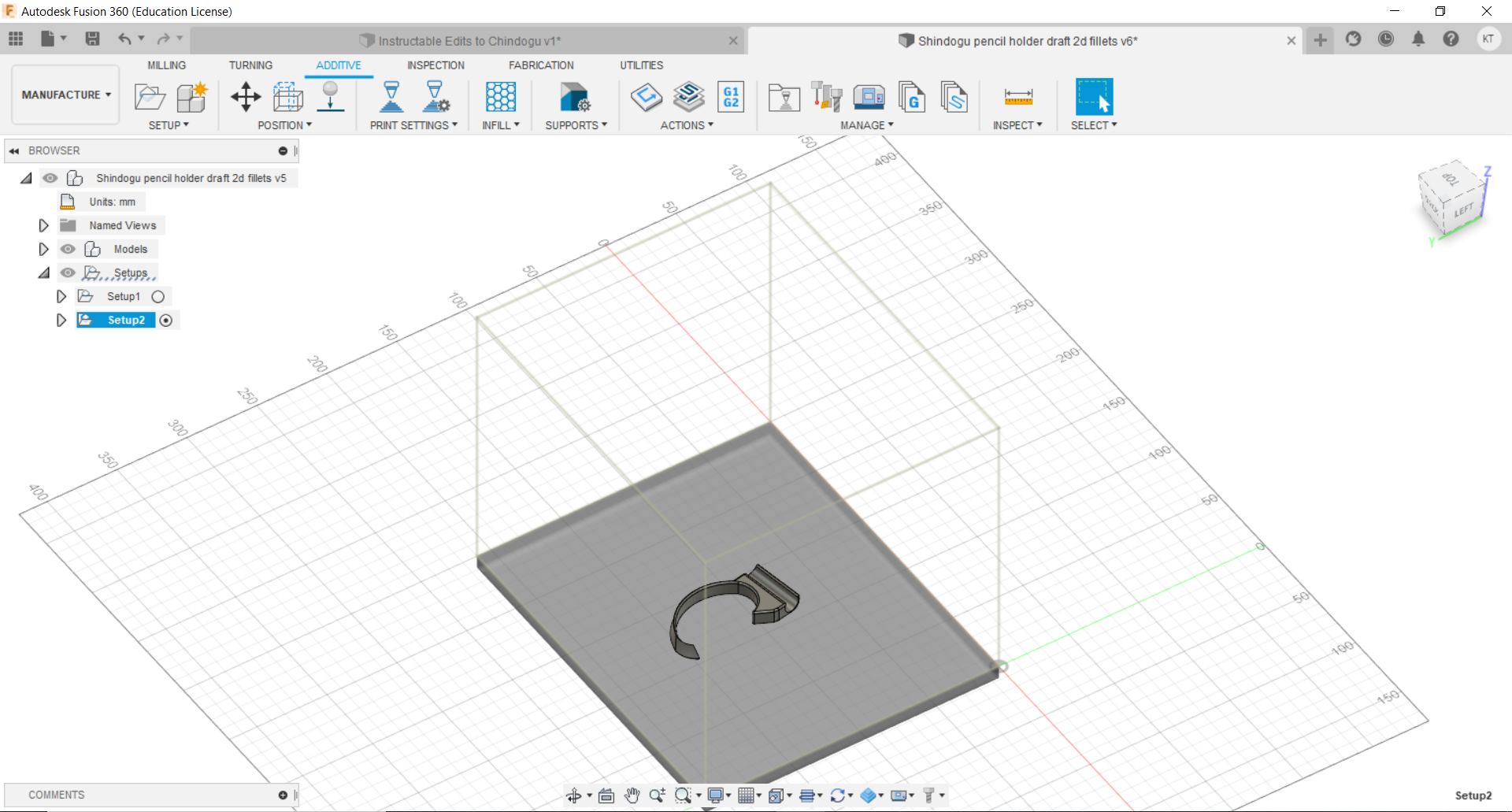Expand the Models tree node

tap(43, 249)
